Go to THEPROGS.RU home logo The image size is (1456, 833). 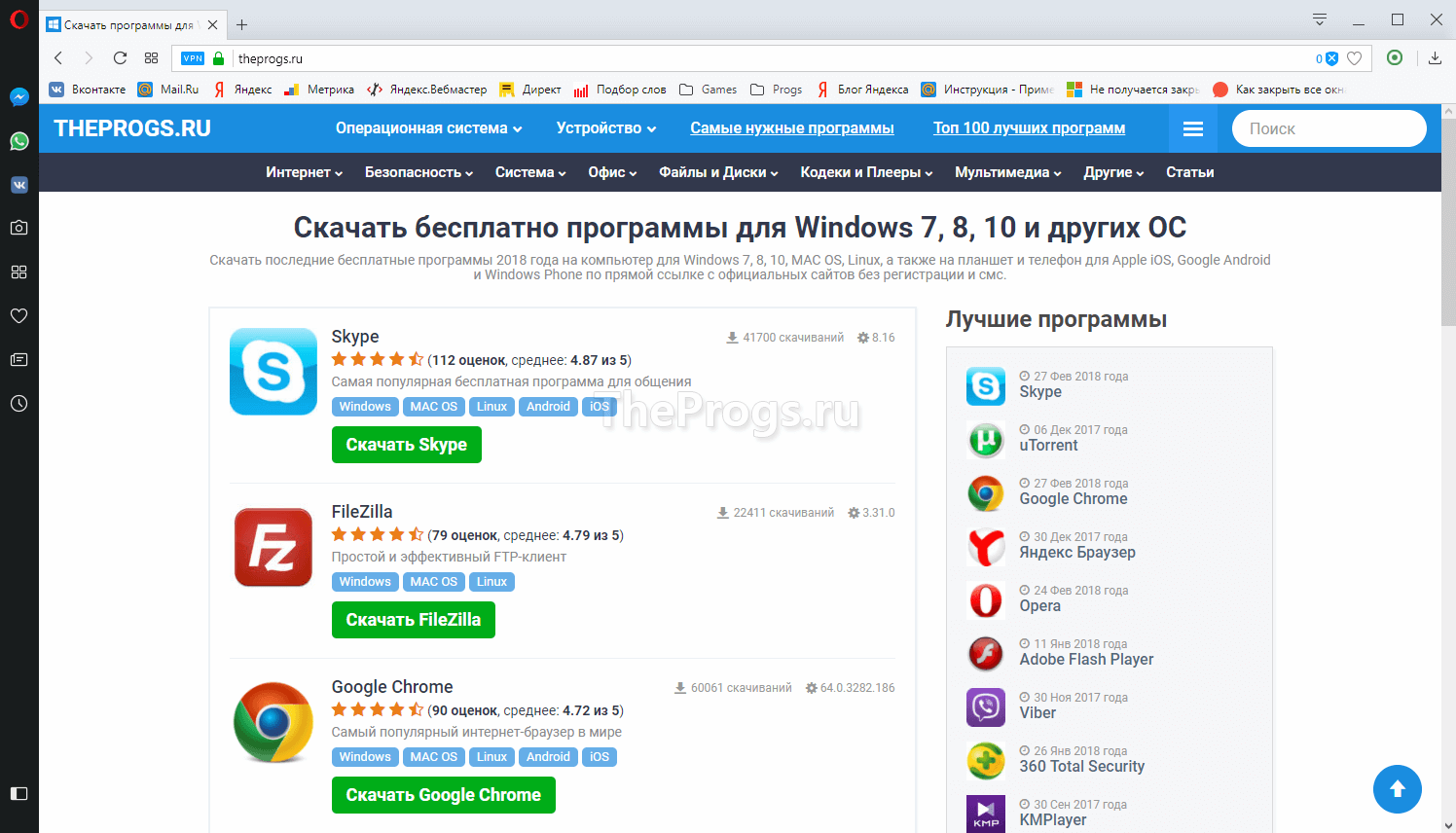click(x=132, y=128)
